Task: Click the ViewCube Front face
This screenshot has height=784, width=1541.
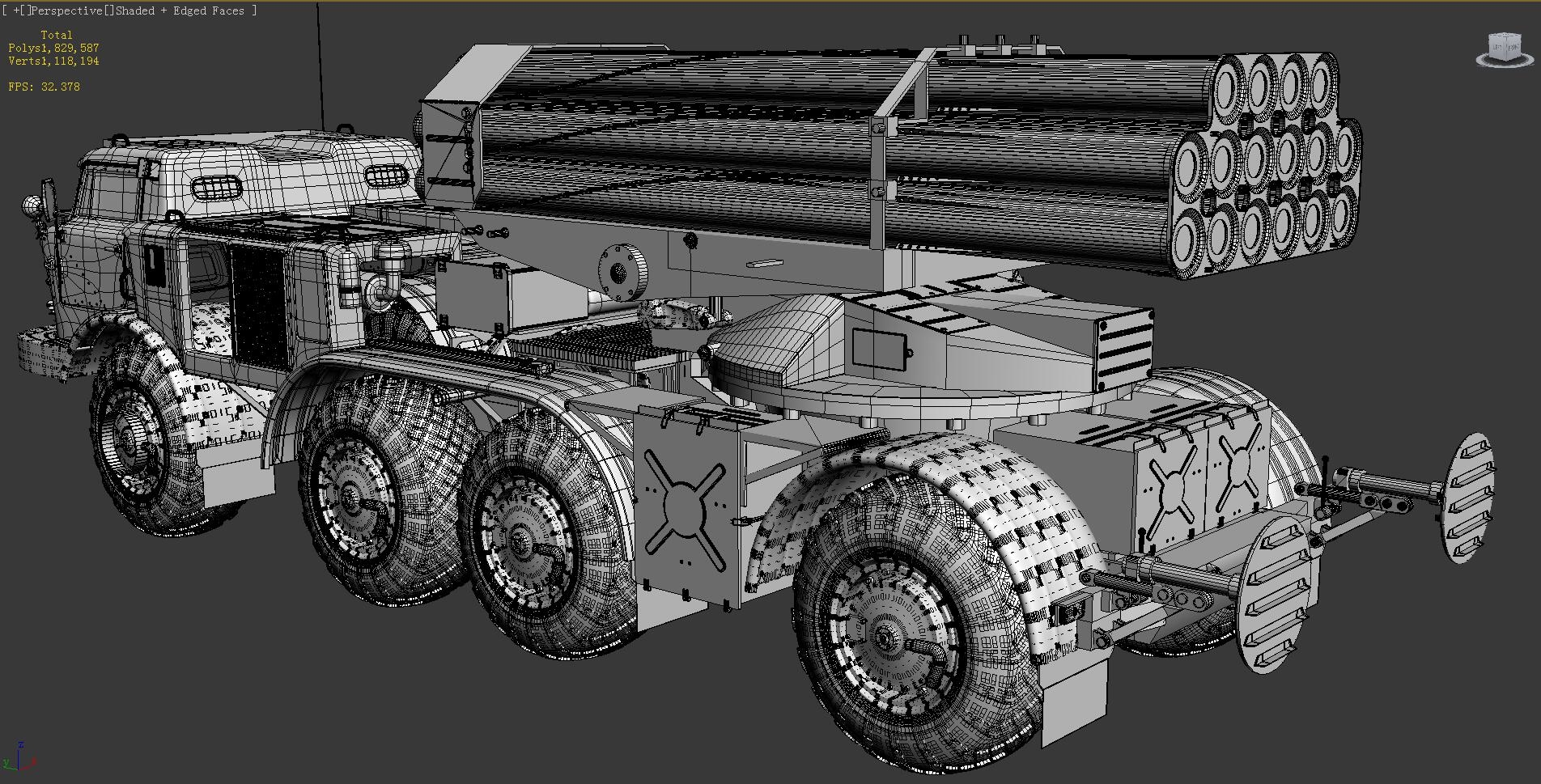Action: click(1513, 48)
